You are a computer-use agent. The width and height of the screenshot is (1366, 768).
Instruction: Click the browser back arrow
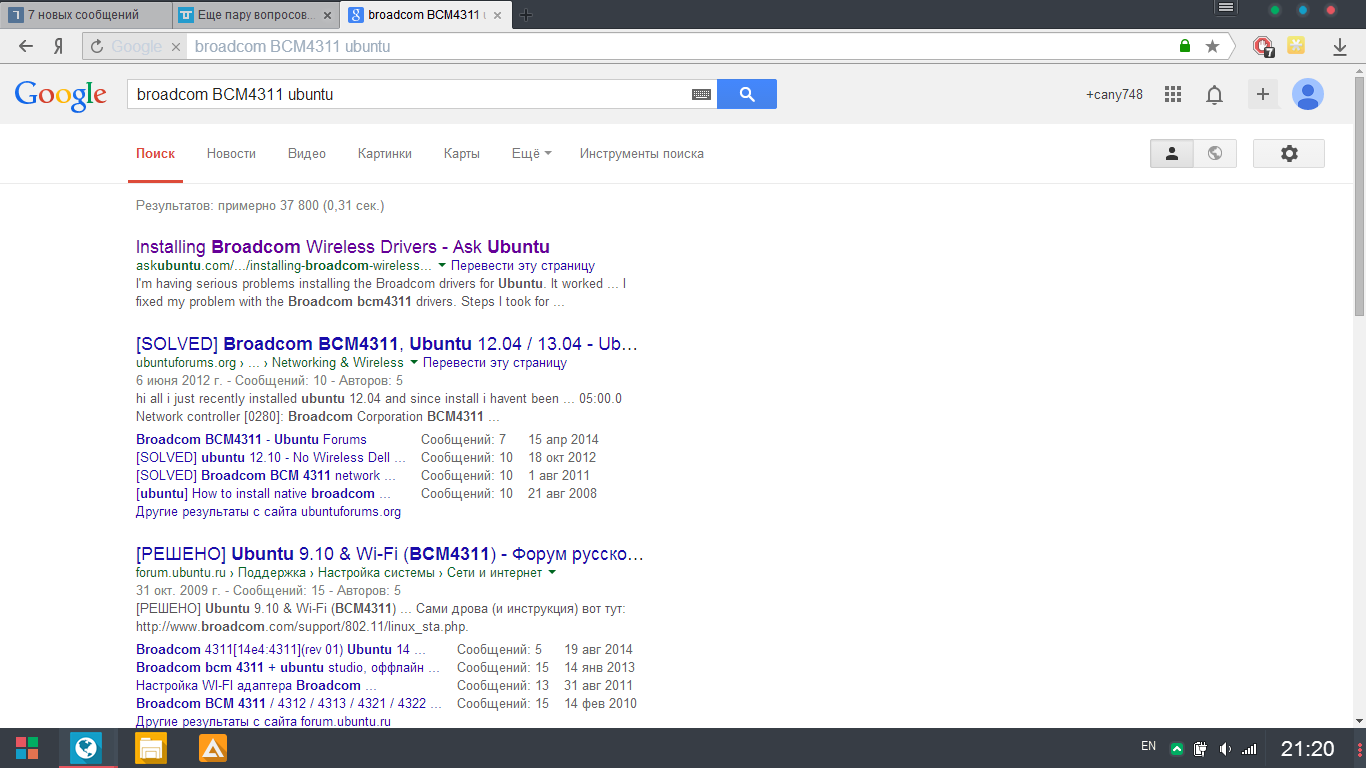(x=26, y=46)
